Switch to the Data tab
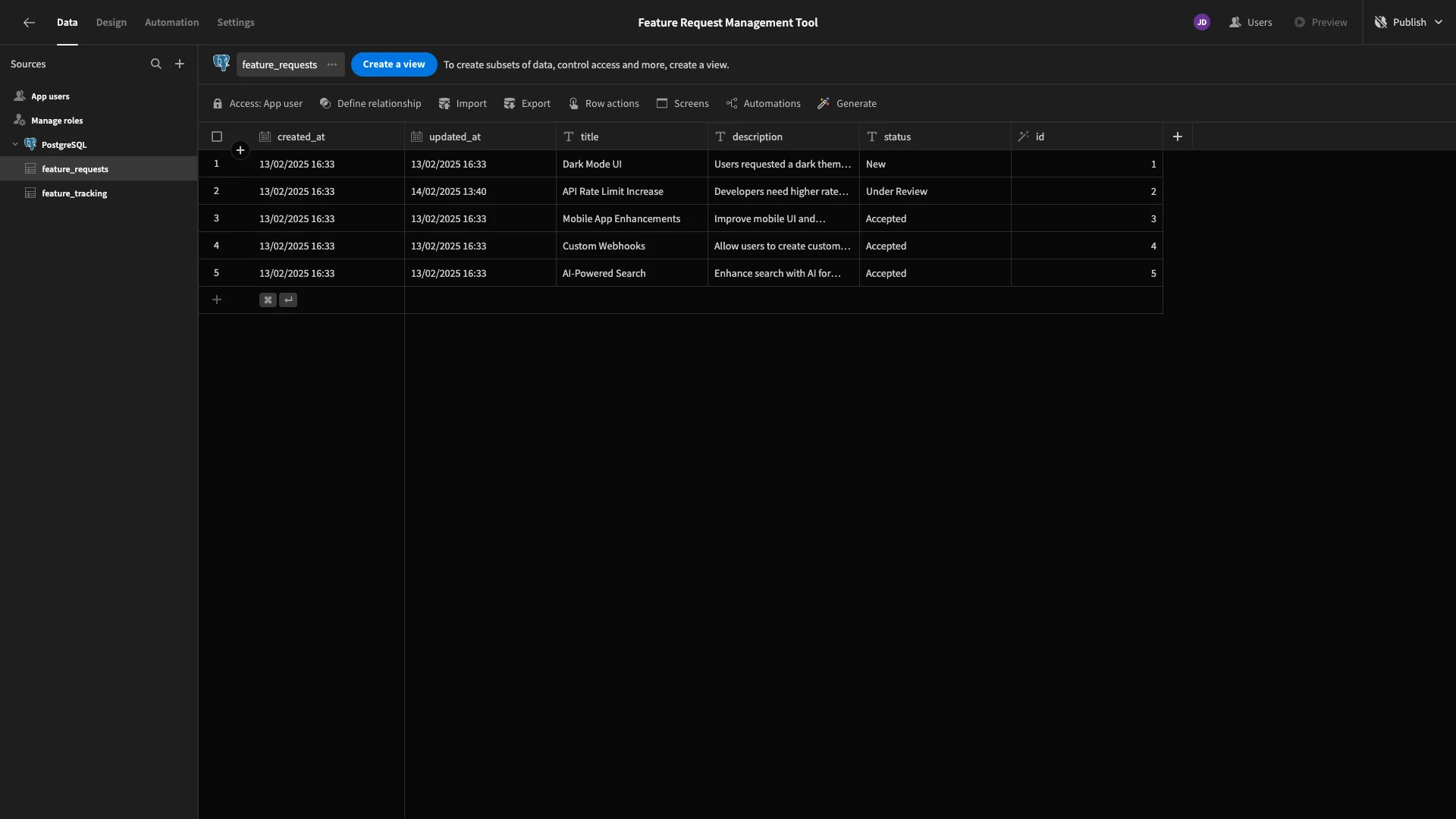This screenshot has width=1456, height=819. coord(67,23)
